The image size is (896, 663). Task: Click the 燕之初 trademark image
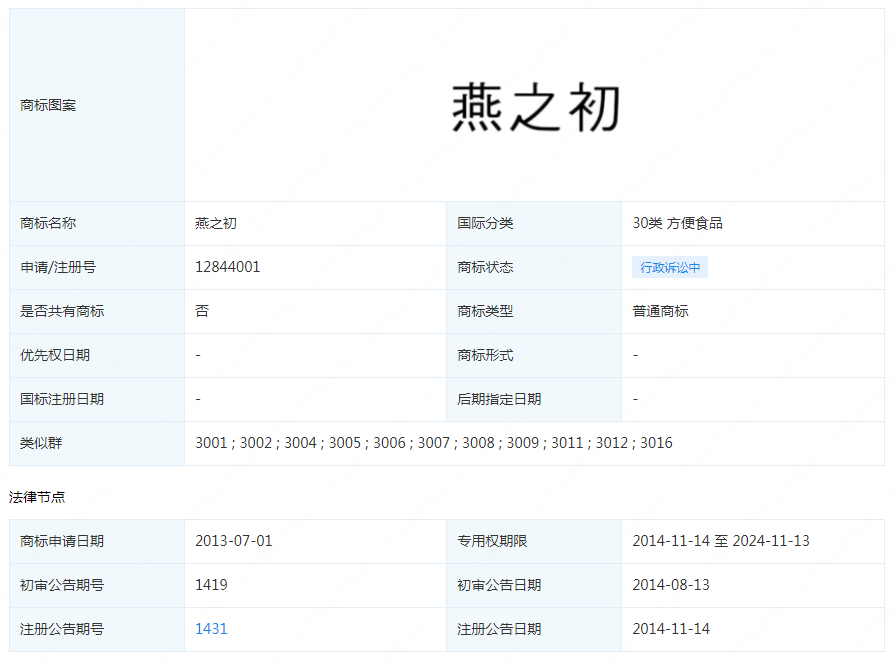click(x=535, y=107)
